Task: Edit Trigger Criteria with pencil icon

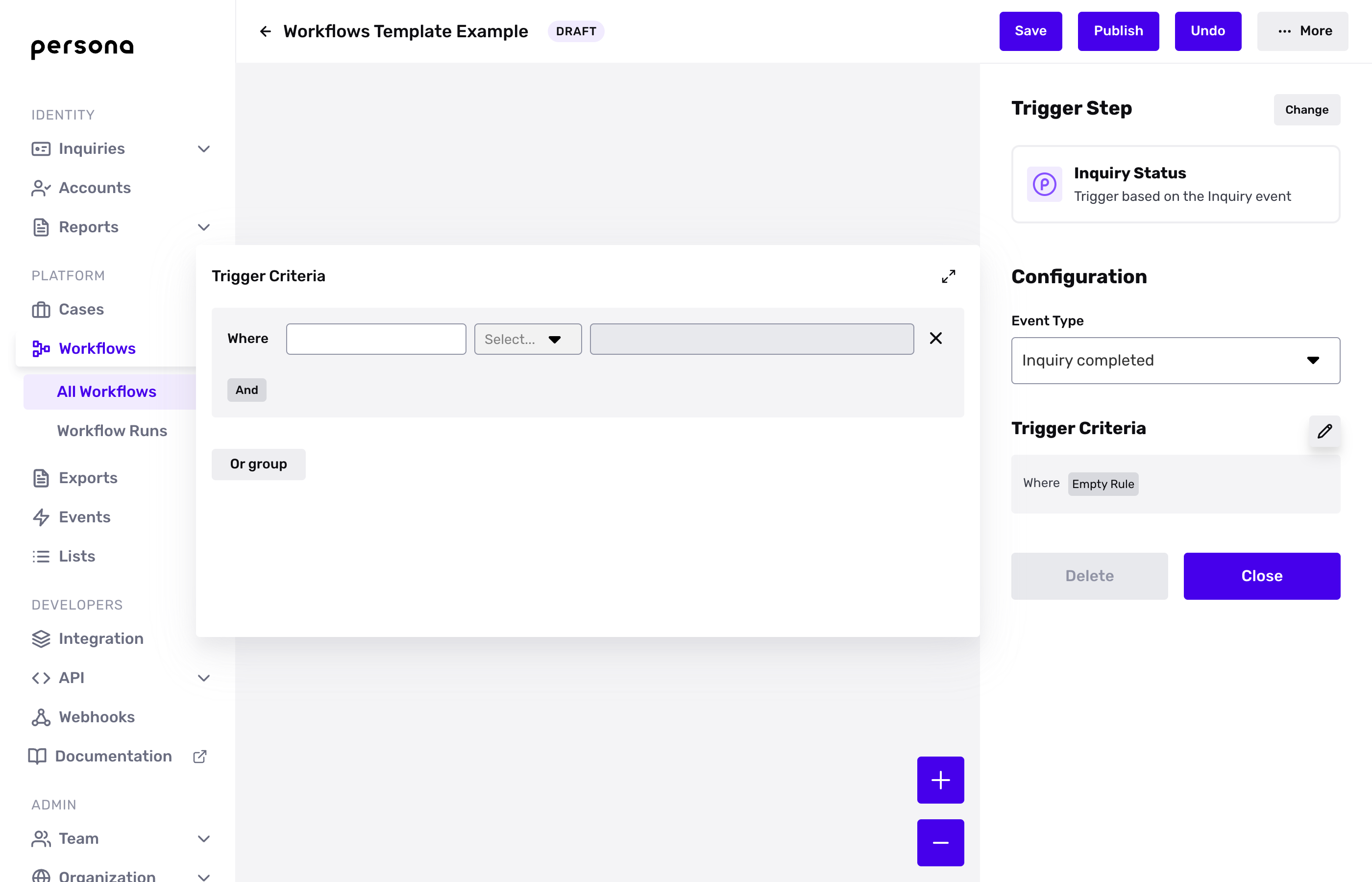Action: pos(1324,431)
